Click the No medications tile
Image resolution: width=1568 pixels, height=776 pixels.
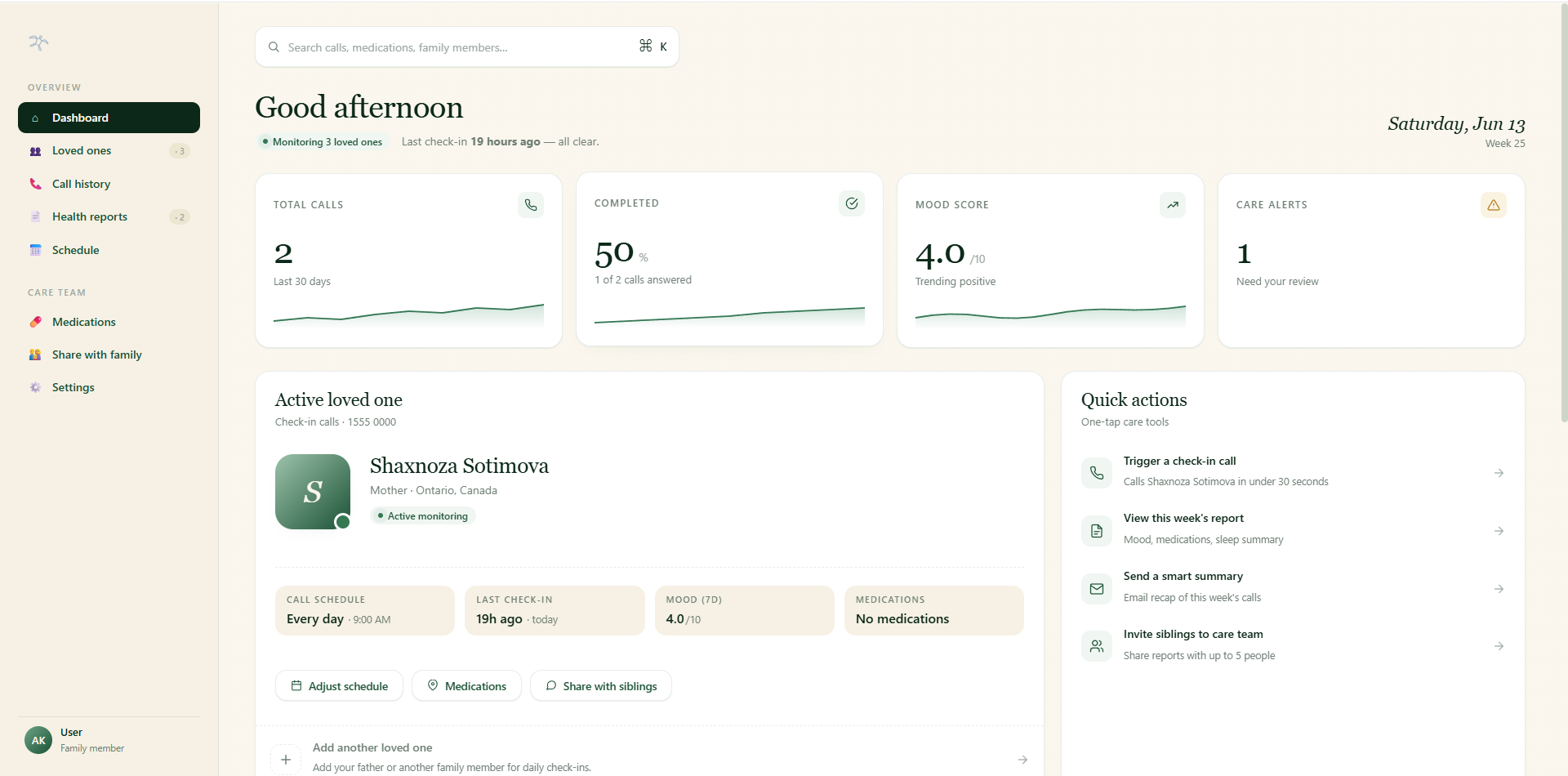click(934, 610)
